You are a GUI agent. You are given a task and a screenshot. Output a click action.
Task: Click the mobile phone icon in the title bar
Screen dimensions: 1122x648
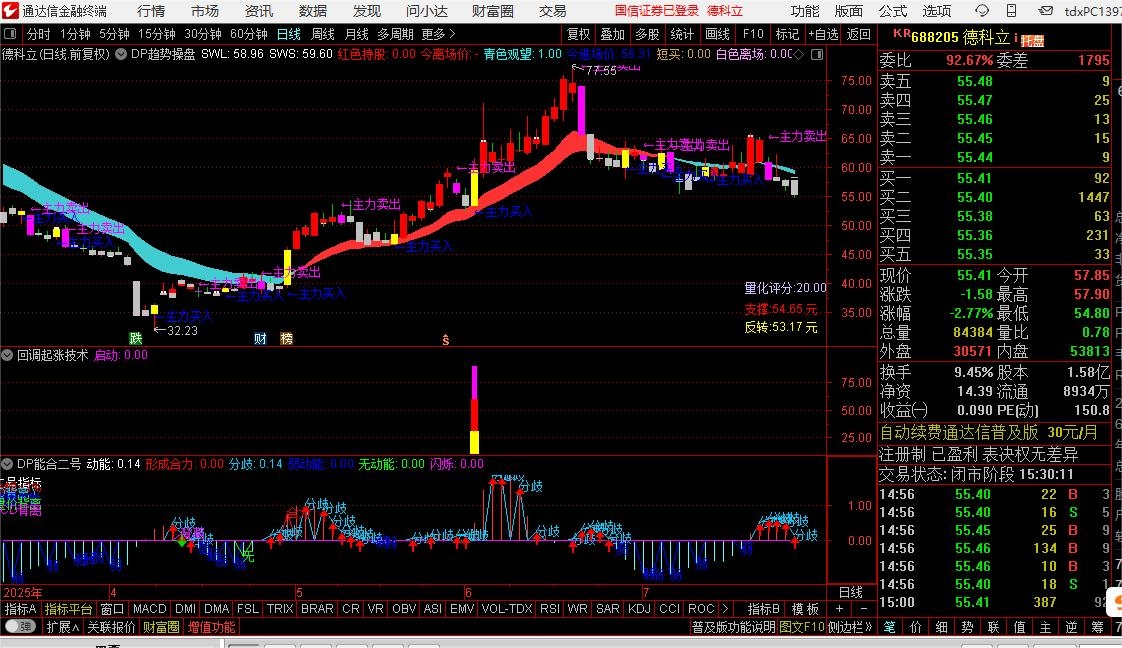tap(1011, 11)
